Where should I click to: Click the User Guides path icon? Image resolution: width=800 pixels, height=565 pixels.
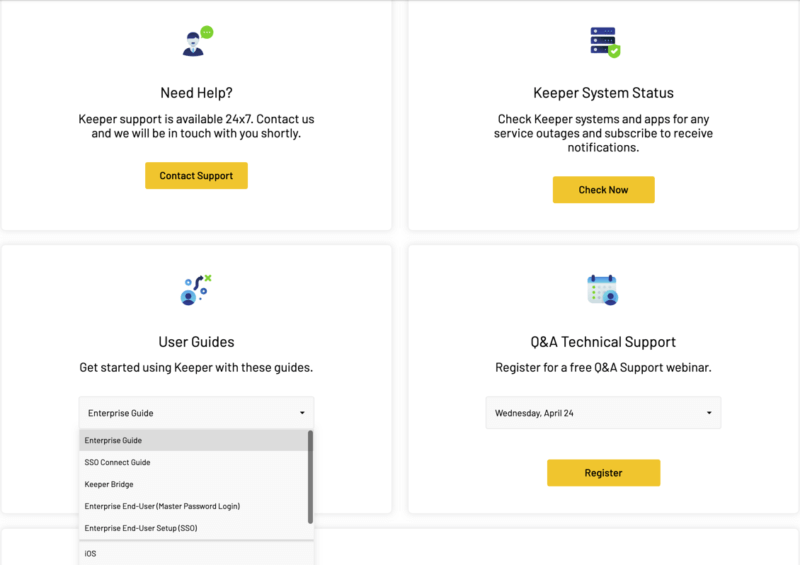pyautogui.click(x=196, y=290)
